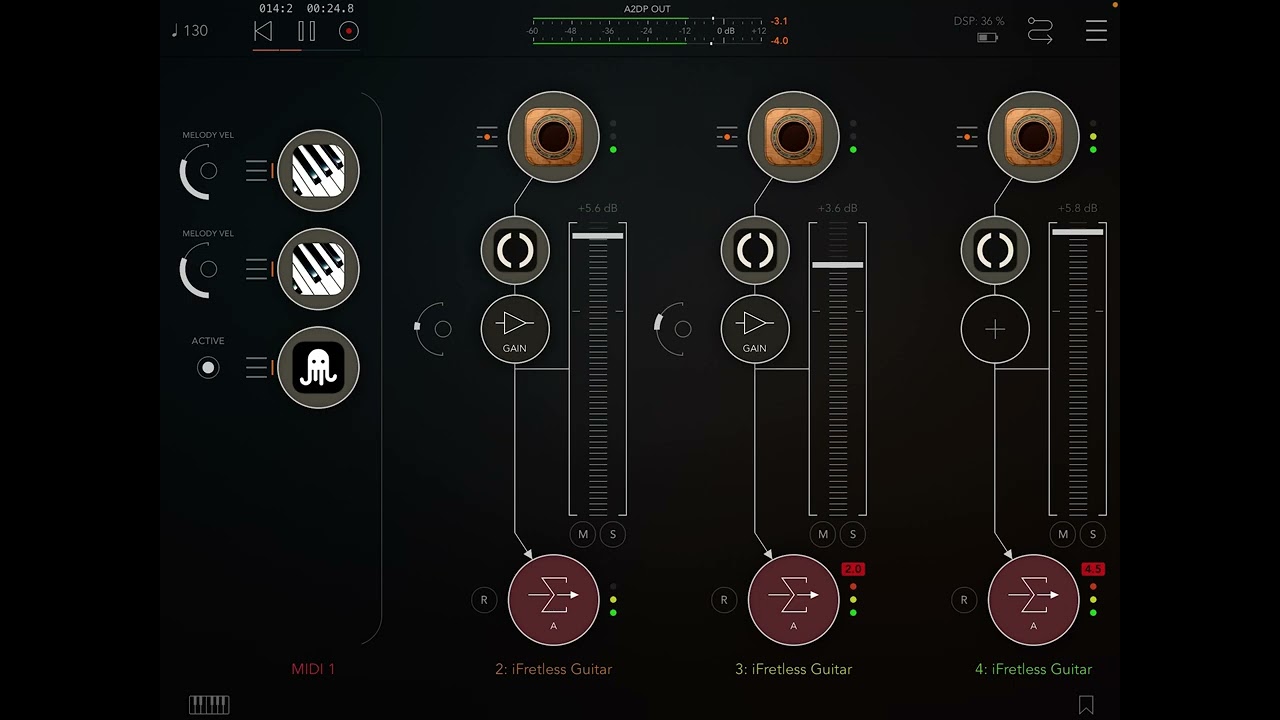Image resolution: width=1280 pixels, height=720 pixels.
Task: Select the 00:24.8 time display
Action: tap(330, 9)
